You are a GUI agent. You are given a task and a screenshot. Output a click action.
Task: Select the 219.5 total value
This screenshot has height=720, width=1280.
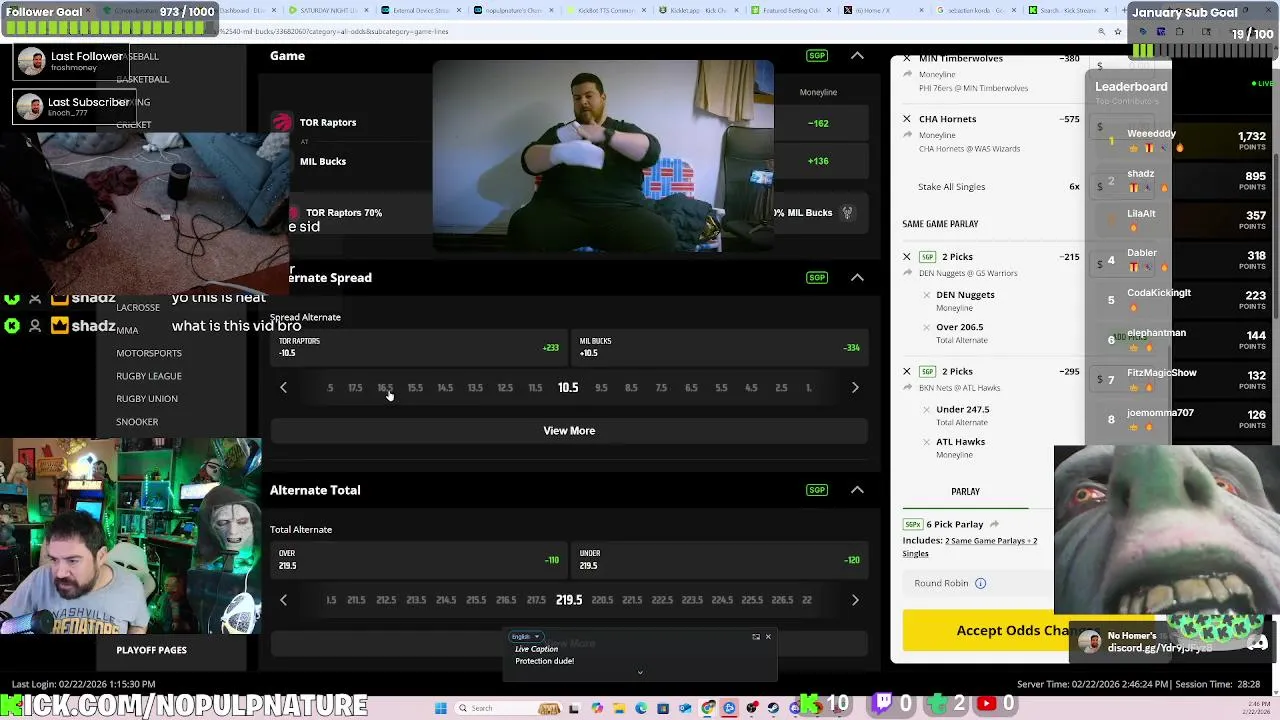[569, 600]
